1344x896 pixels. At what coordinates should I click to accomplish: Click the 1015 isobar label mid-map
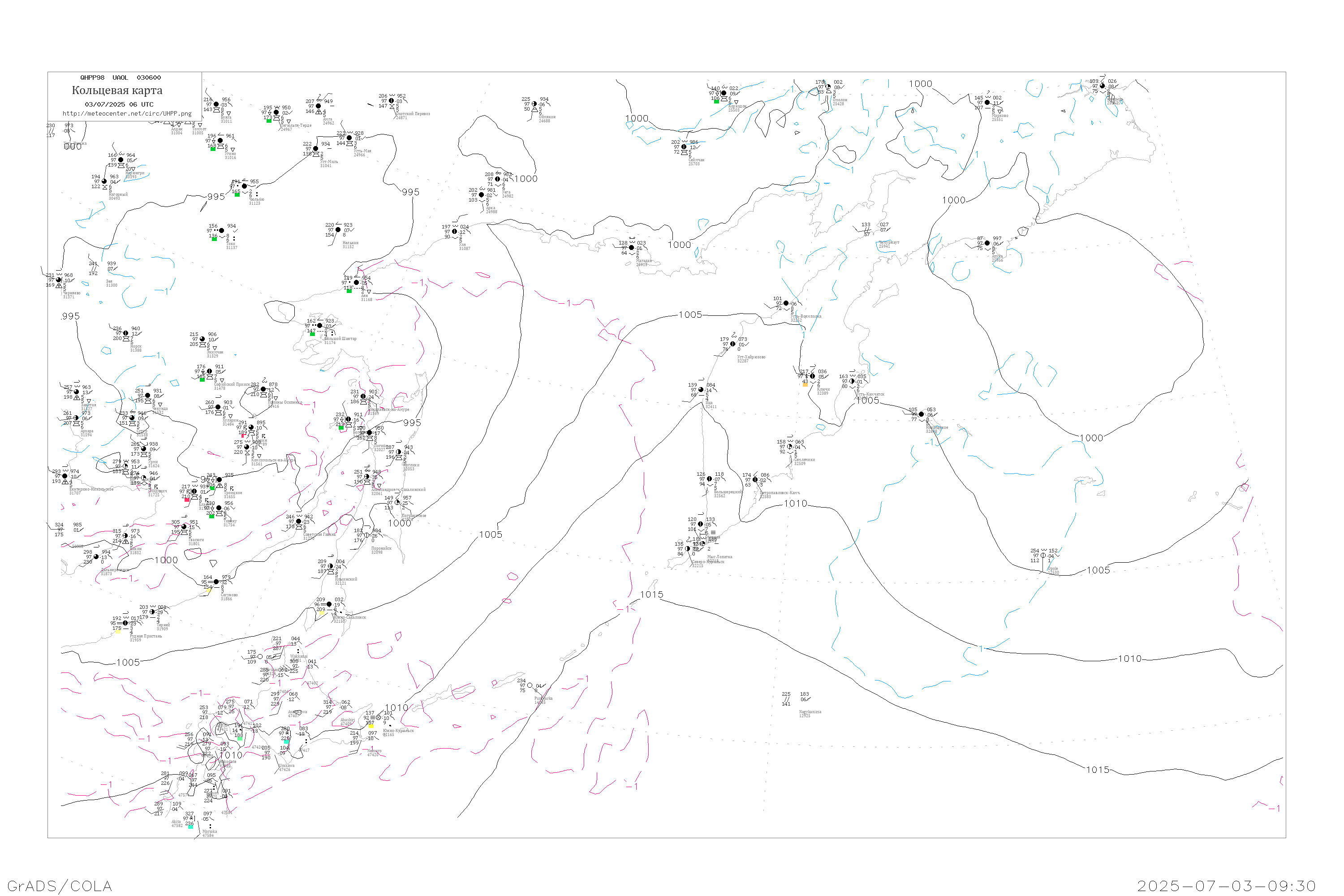coord(651,595)
